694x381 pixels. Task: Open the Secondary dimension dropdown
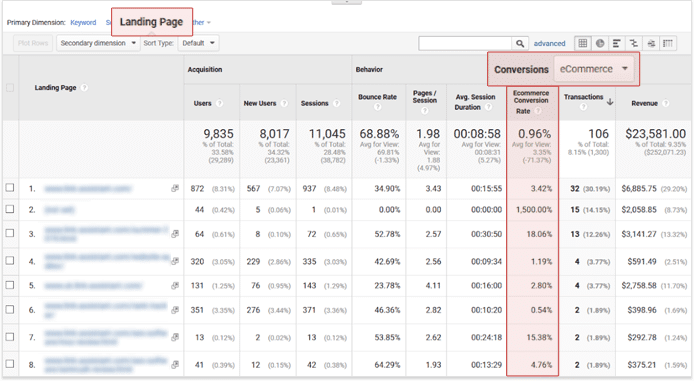(x=98, y=43)
